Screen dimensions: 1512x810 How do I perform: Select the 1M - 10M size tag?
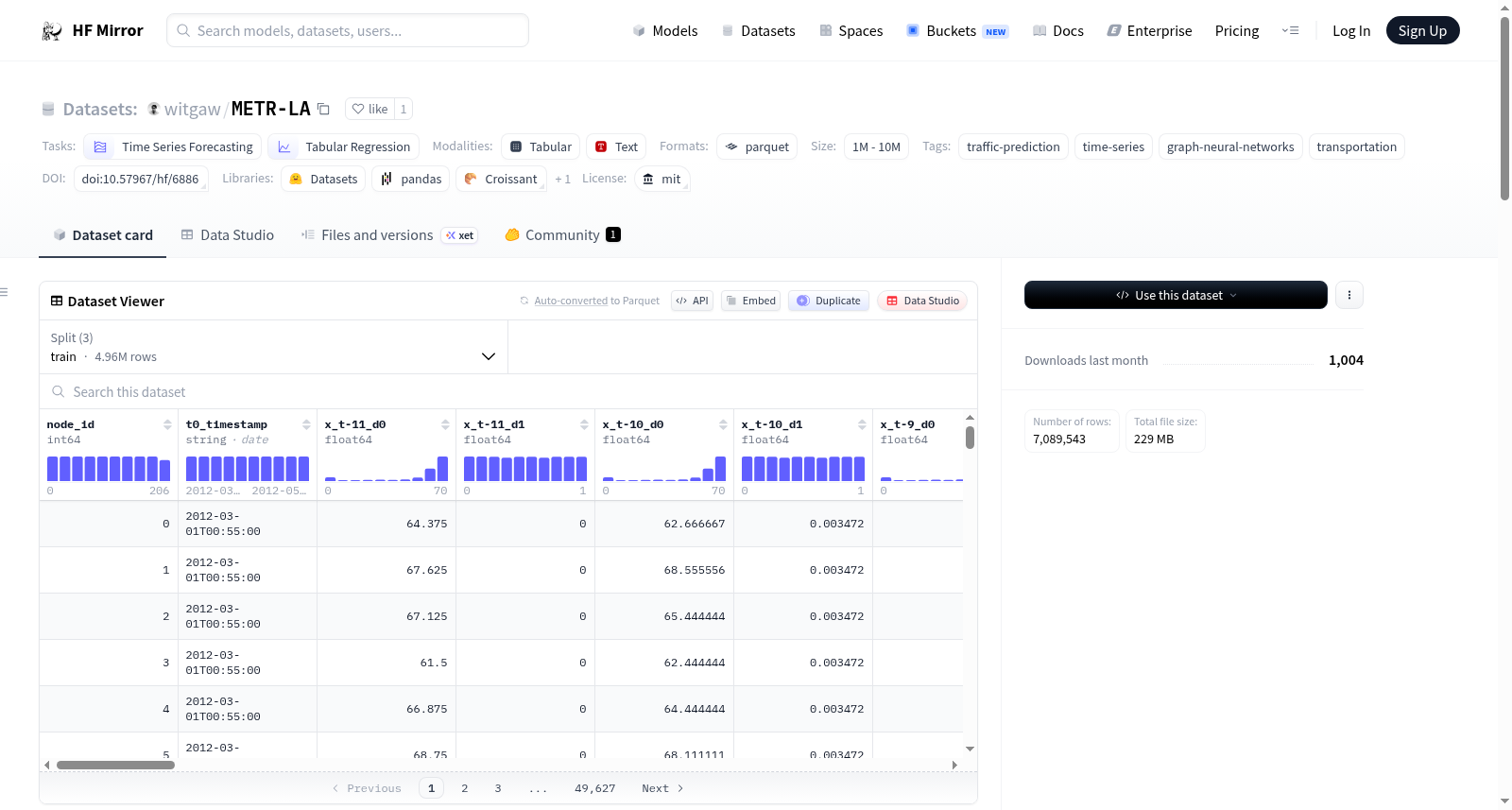pos(876,146)
